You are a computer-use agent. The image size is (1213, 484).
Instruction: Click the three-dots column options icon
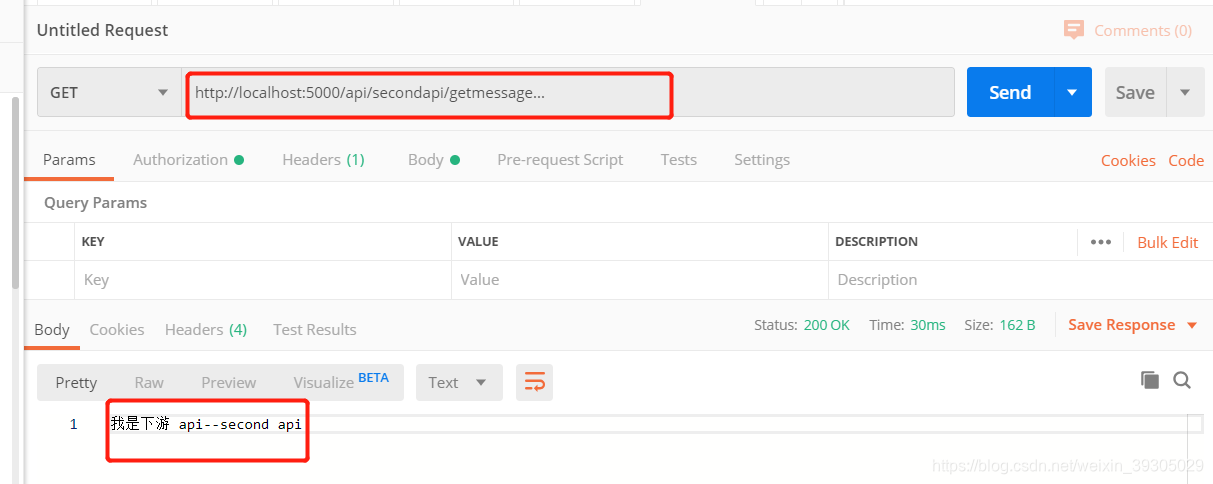point(1101,242)
